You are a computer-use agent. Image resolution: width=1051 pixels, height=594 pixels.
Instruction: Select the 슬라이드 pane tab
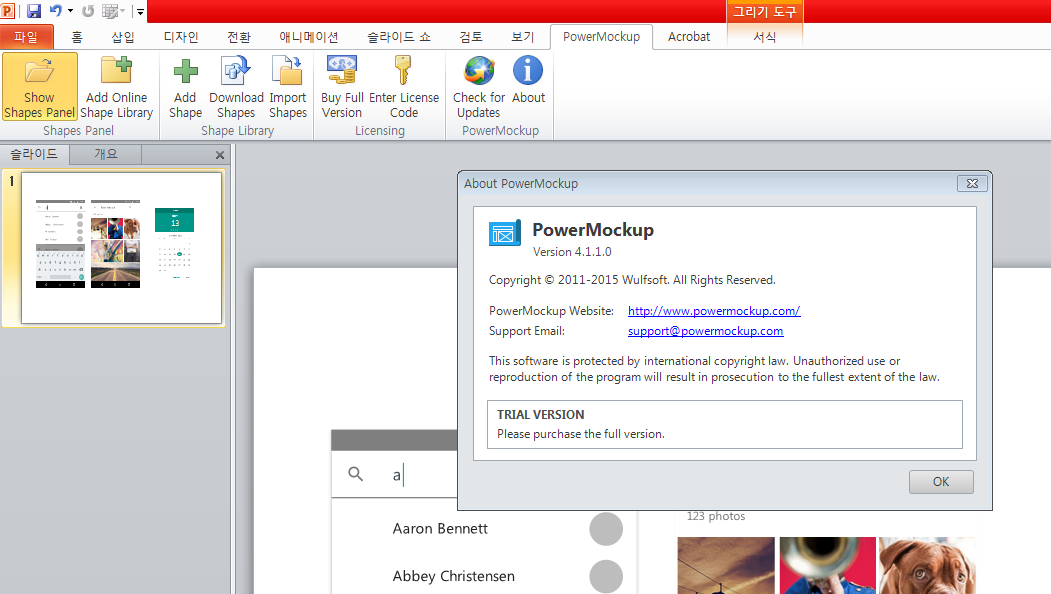(x=34, y=154)
